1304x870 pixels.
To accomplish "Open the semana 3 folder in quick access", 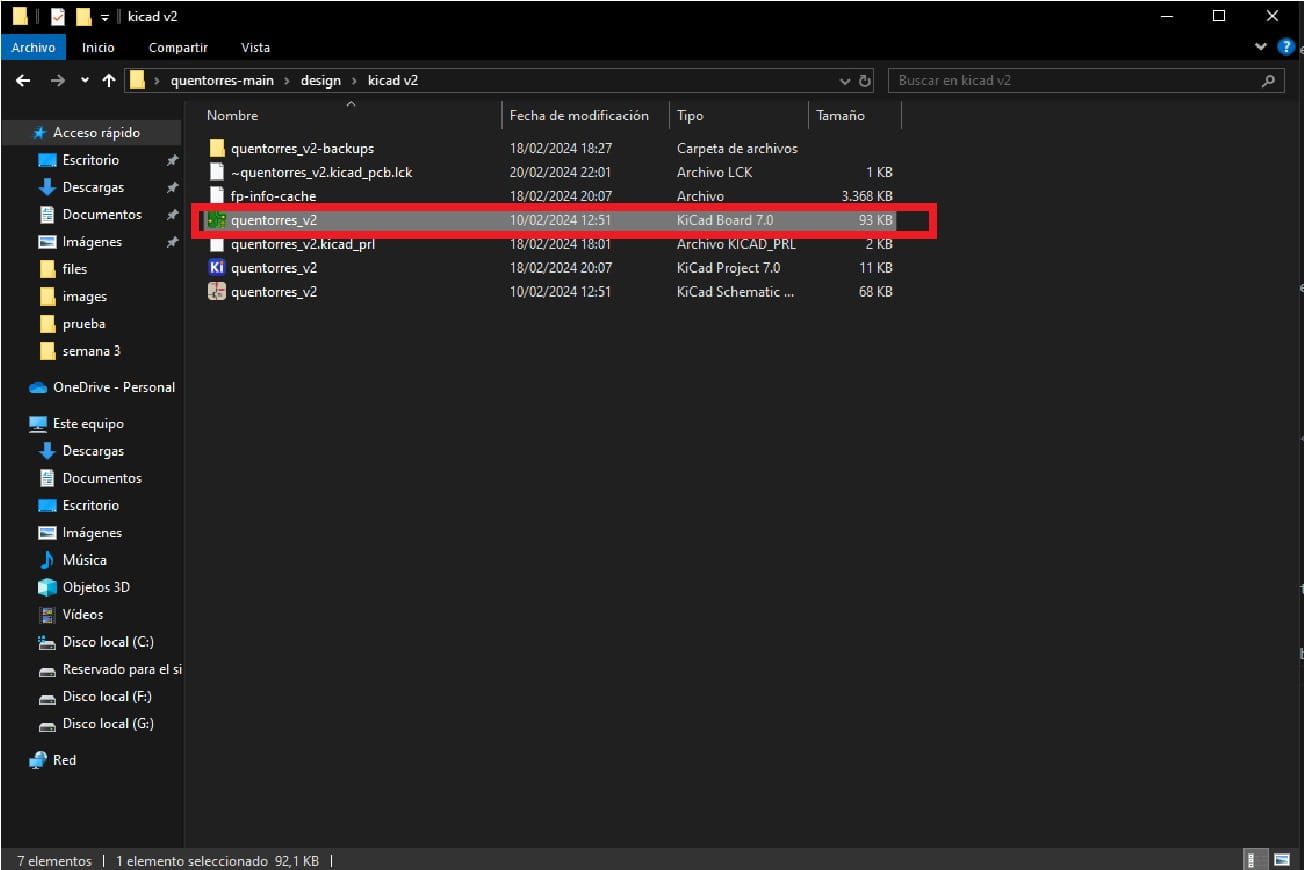I will (x=79, y=351).
